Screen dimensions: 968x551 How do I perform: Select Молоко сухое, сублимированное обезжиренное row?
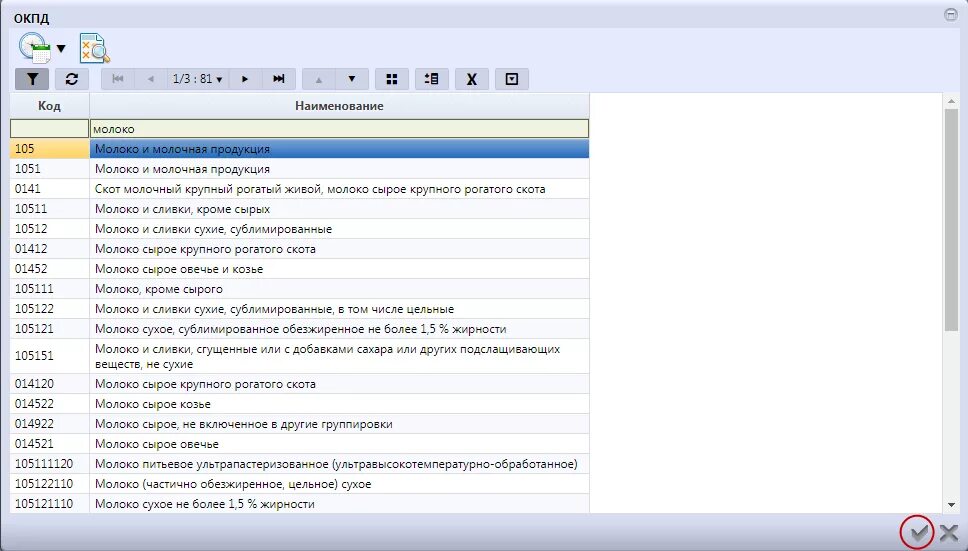tap(299, 329)
